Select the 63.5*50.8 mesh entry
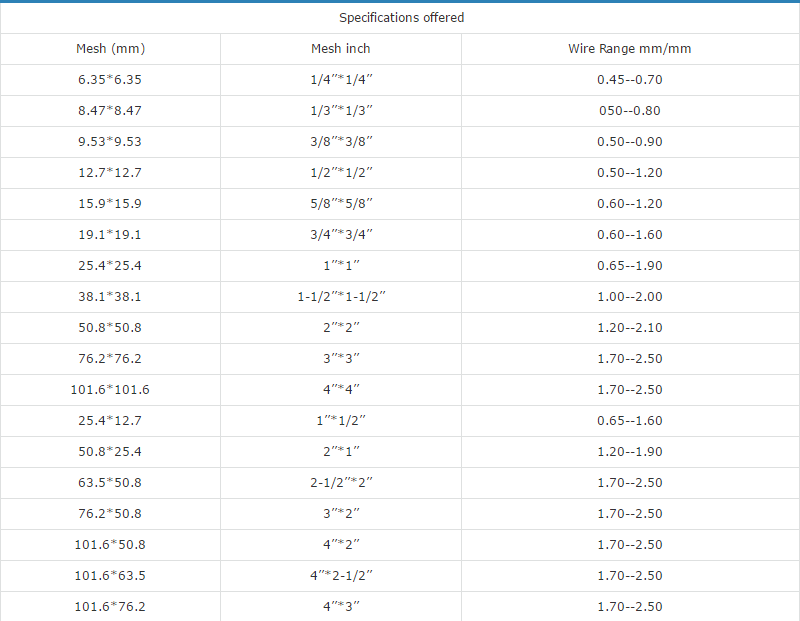This screenshot has width=800, height=621. coord(110,482)
